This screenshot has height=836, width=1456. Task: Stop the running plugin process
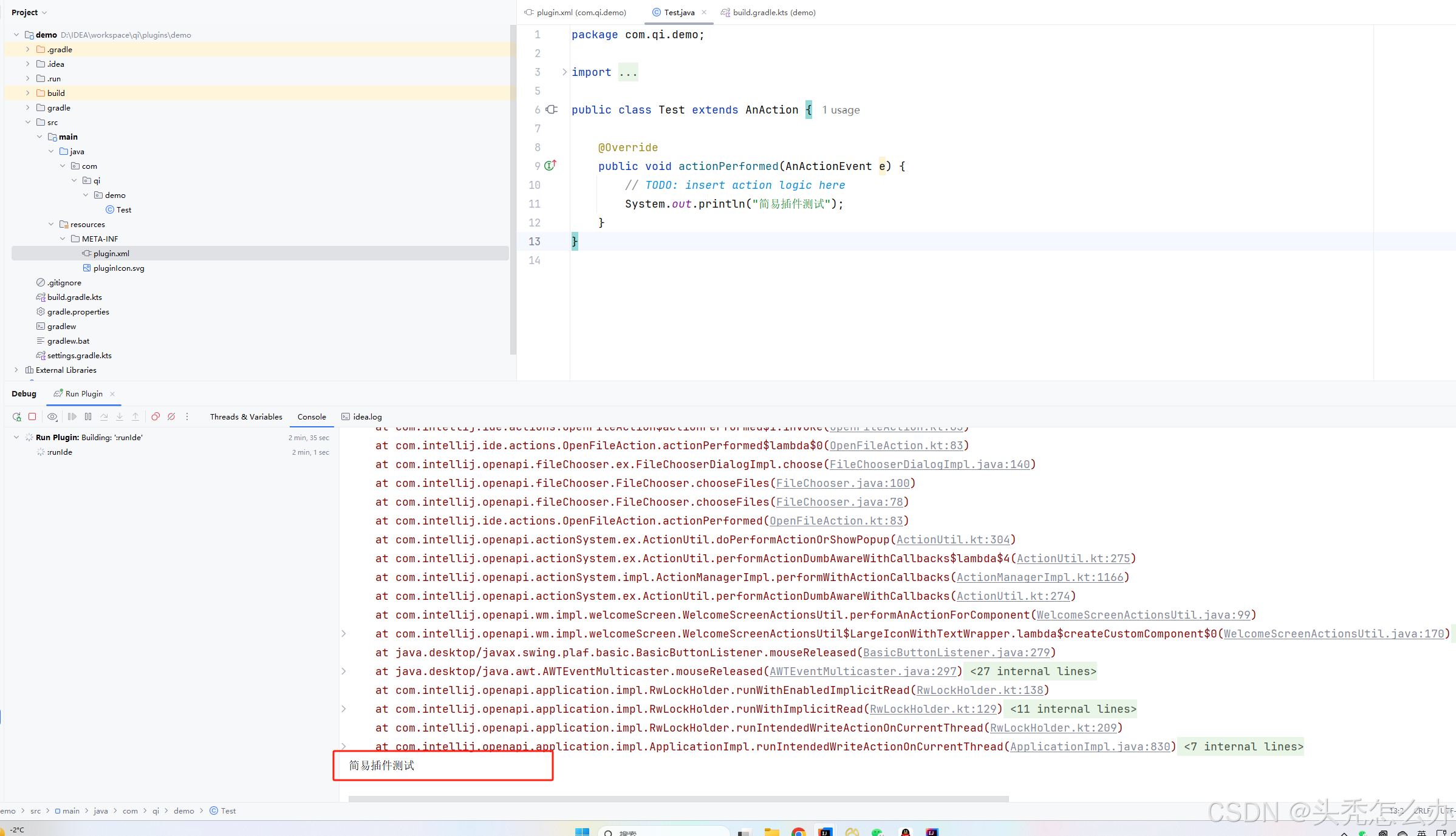(x=33, y=416)
